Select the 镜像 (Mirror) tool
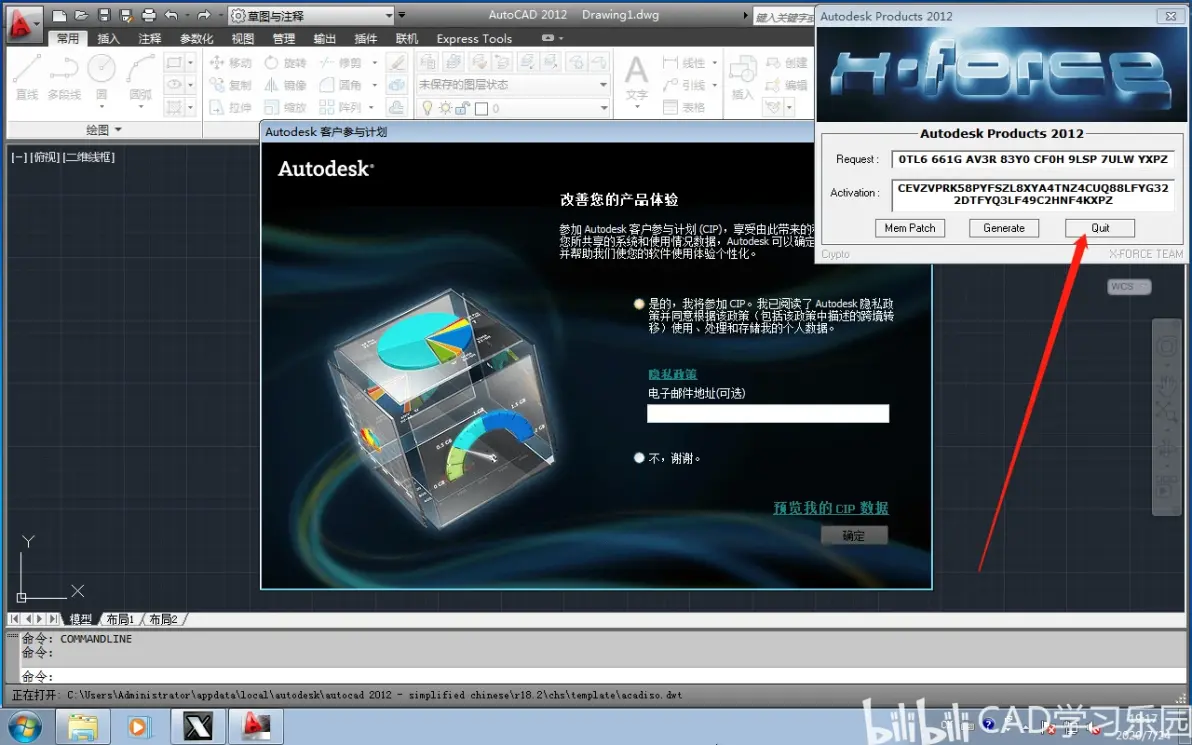This screenshot has width=1192, height=745. pos(286,85)
